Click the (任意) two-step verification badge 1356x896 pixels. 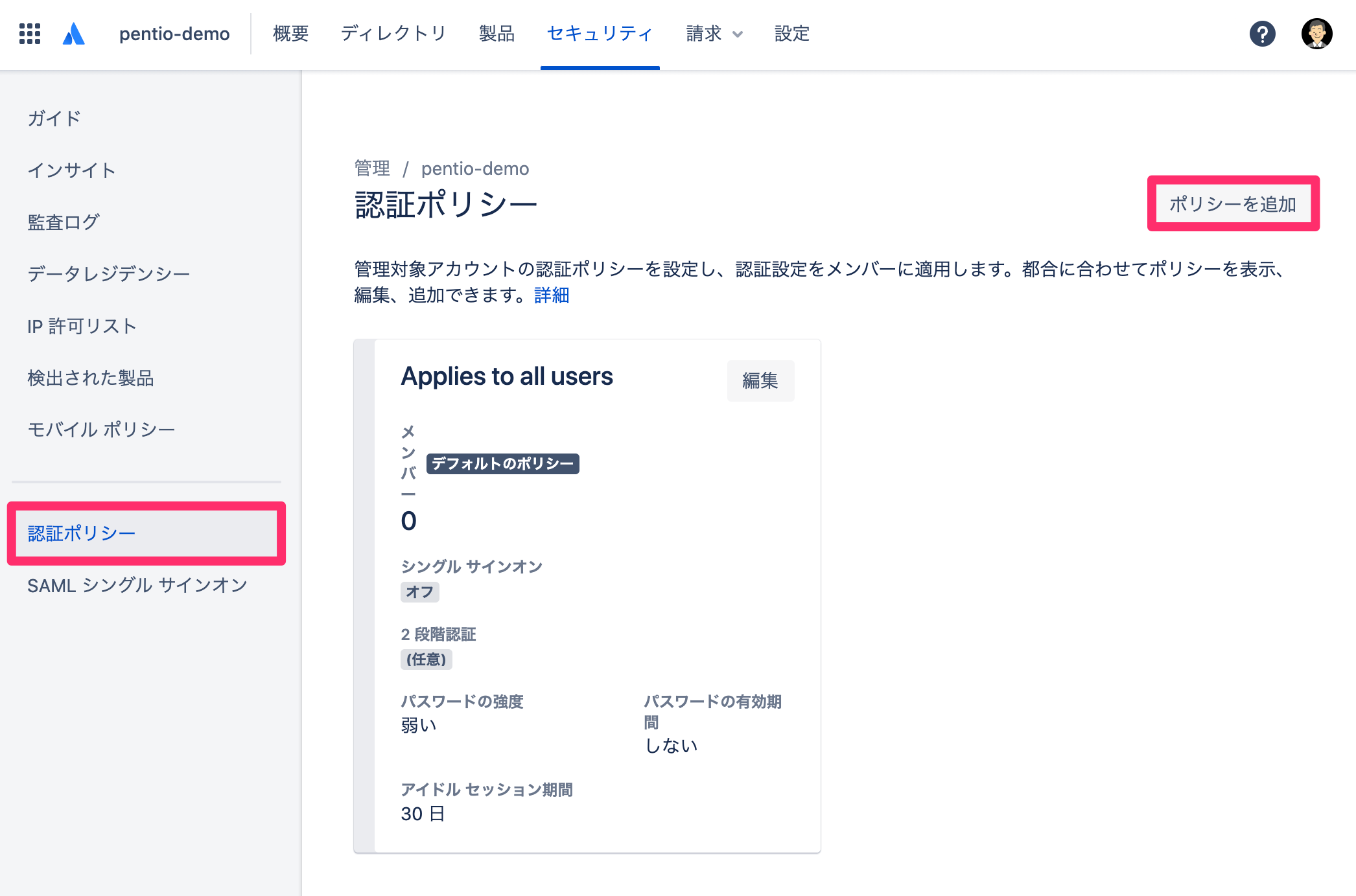427,660
